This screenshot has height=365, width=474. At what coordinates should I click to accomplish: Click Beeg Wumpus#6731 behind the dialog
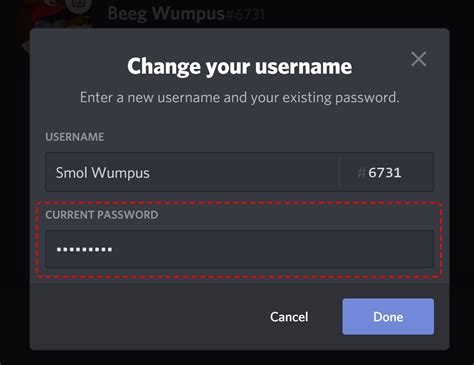coord(186,14)
